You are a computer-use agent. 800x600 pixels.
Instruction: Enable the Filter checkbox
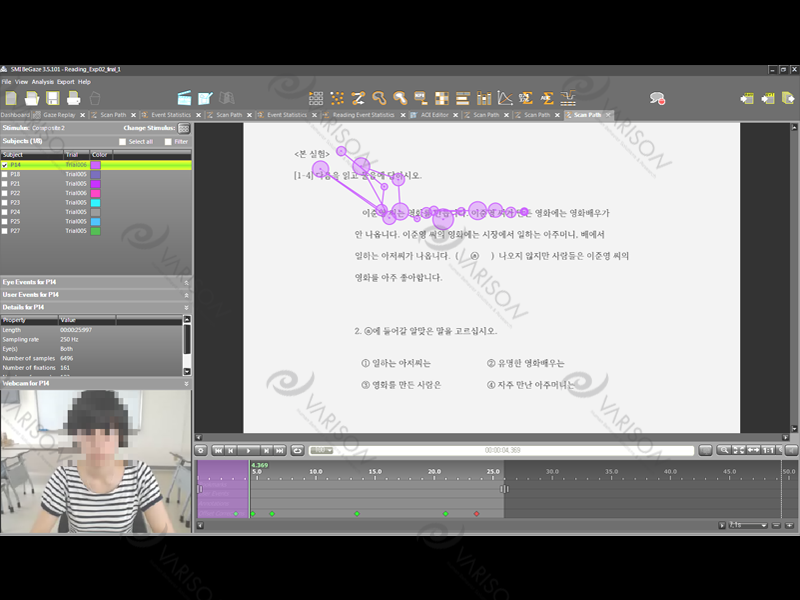point(168,142)
